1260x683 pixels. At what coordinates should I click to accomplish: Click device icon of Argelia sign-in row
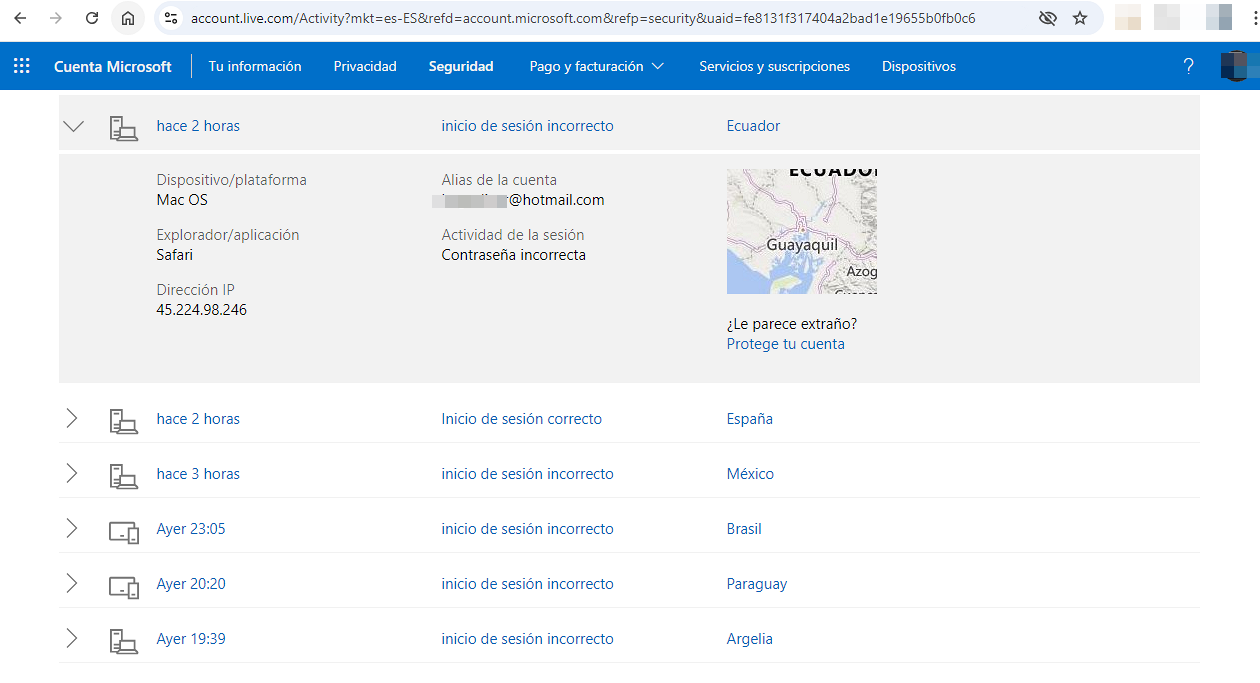(x=123, y=640)
